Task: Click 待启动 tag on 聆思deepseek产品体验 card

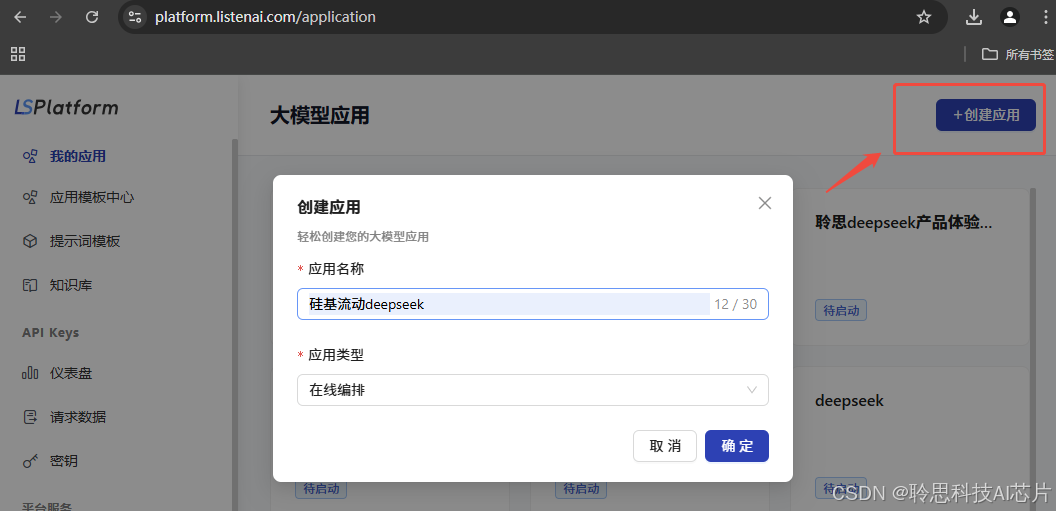Action: pyautogui.click(x=840, y=310)
